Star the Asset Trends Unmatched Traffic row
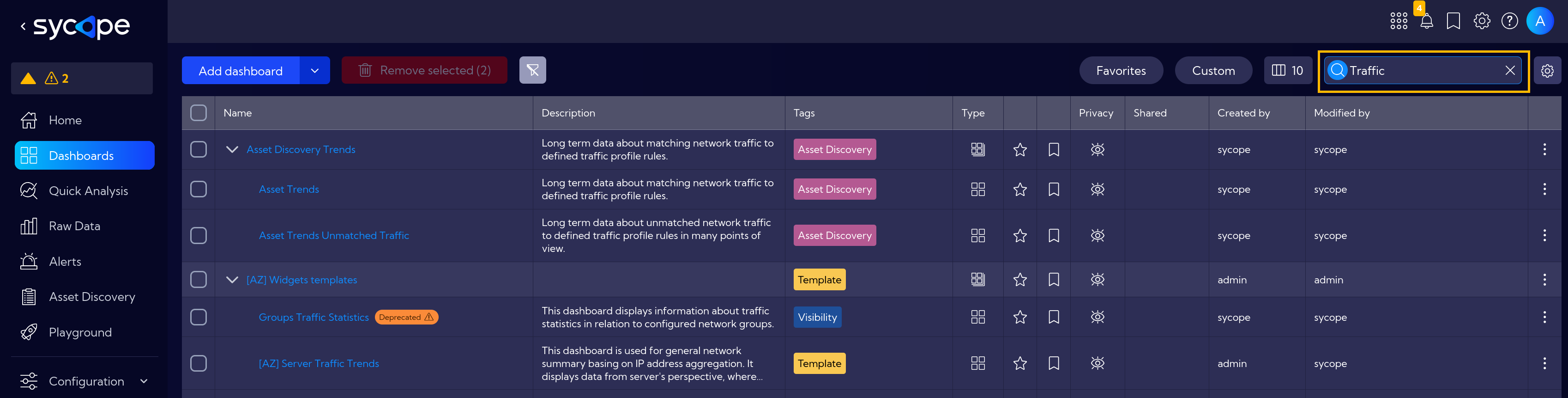The width and height of the screenshot is (1568, 398). [1019, 235]
